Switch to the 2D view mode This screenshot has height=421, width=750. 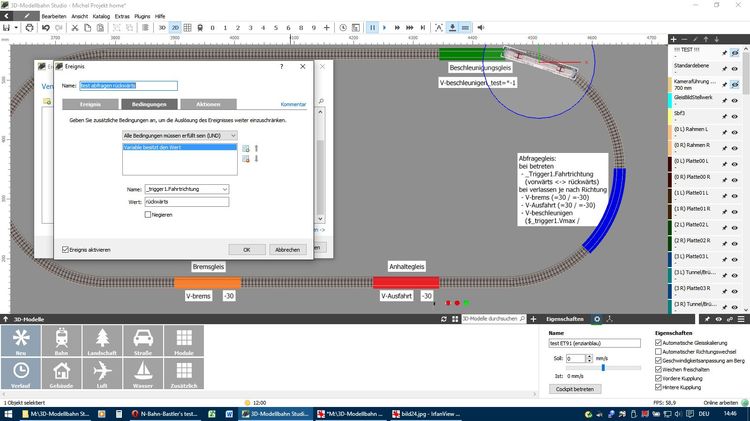coord(175,28)
